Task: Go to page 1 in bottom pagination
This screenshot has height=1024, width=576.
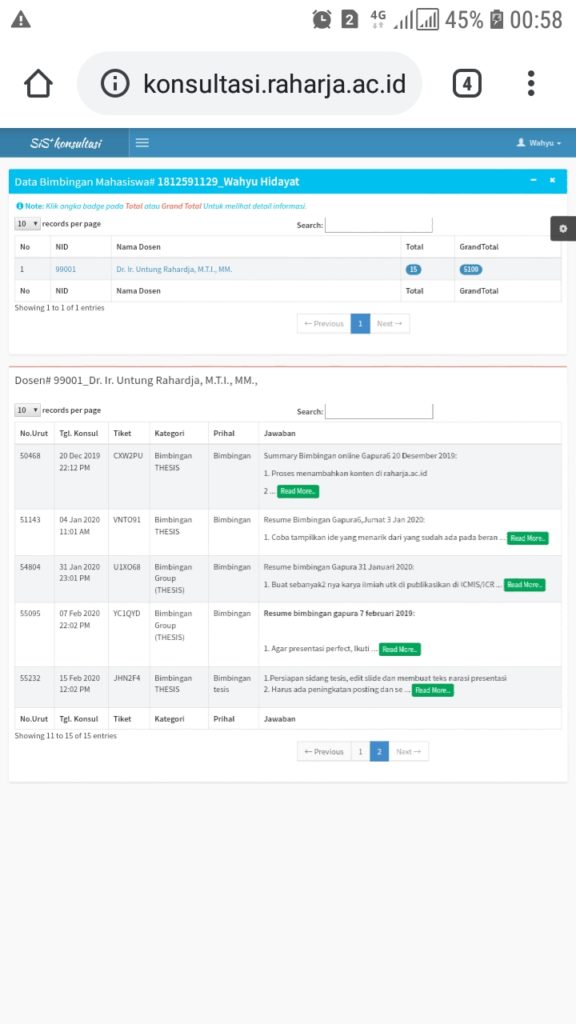Action: tap(360, 752)
